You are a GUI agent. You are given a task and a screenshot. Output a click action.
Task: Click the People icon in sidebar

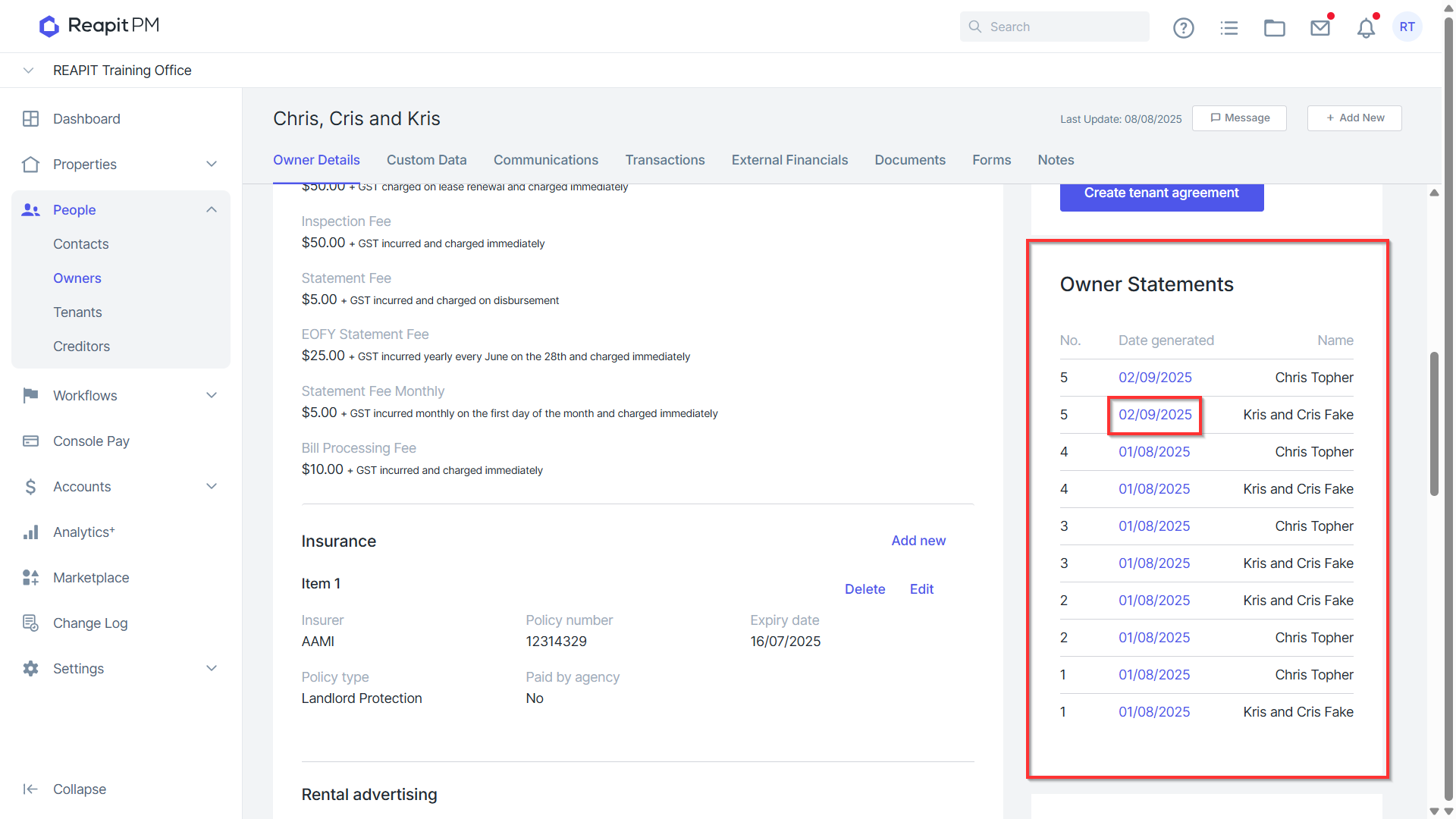(x=30, y=210)
